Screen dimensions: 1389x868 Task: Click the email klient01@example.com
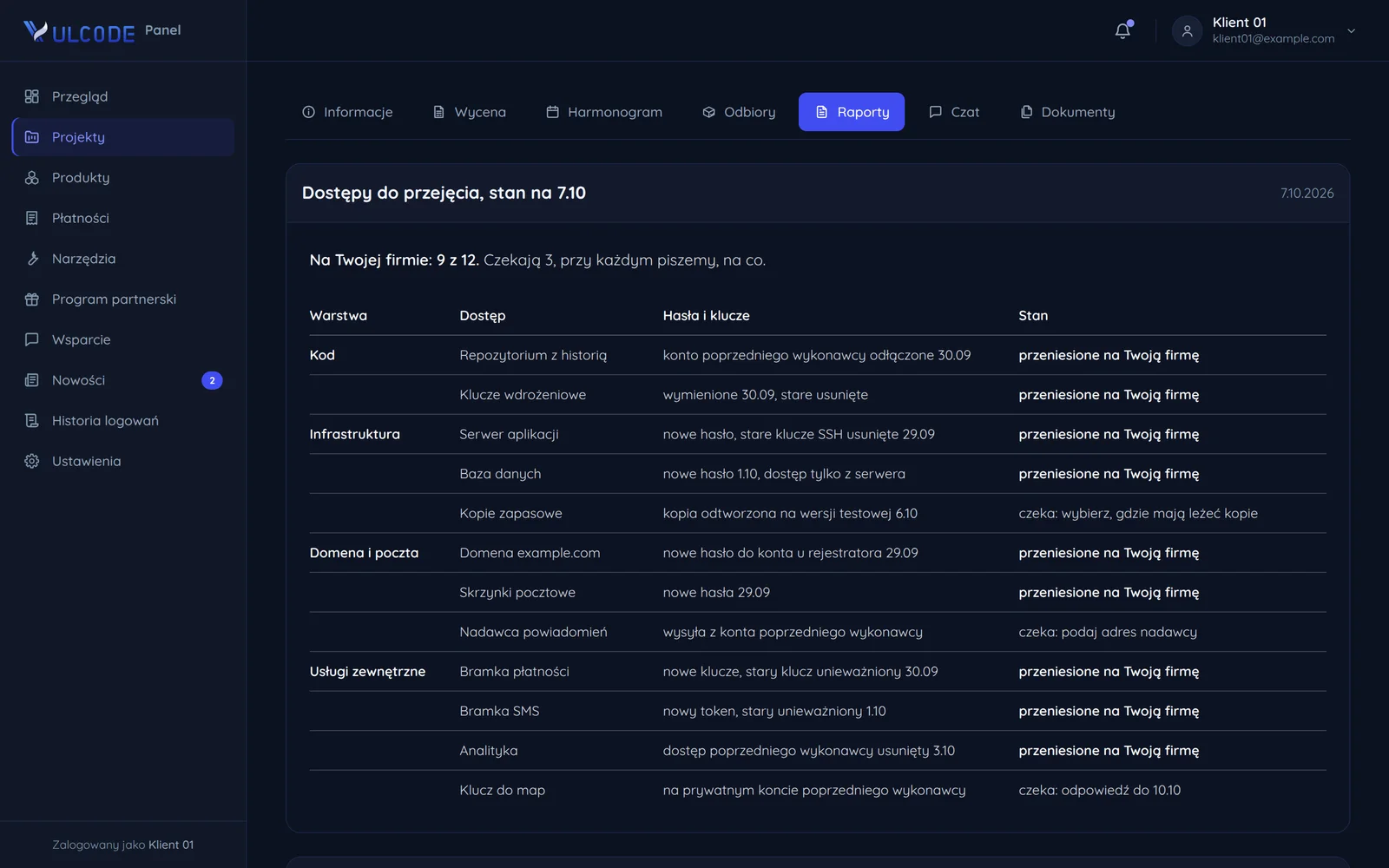point(1274,39)
